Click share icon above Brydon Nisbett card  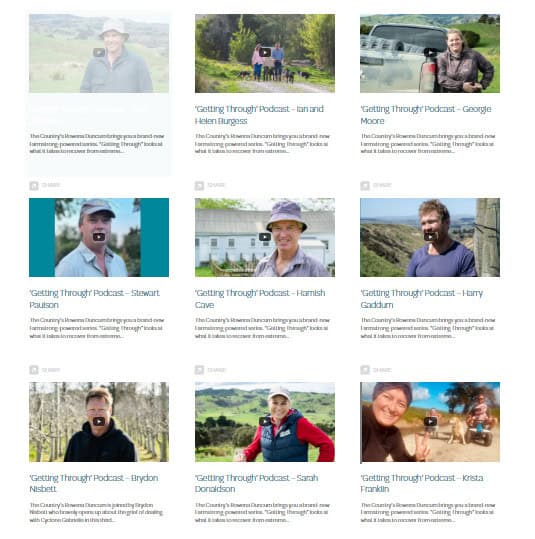pos(34,370)
